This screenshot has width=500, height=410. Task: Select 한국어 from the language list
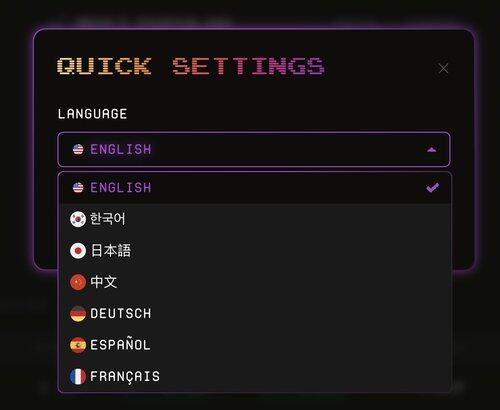click(255, 219)
